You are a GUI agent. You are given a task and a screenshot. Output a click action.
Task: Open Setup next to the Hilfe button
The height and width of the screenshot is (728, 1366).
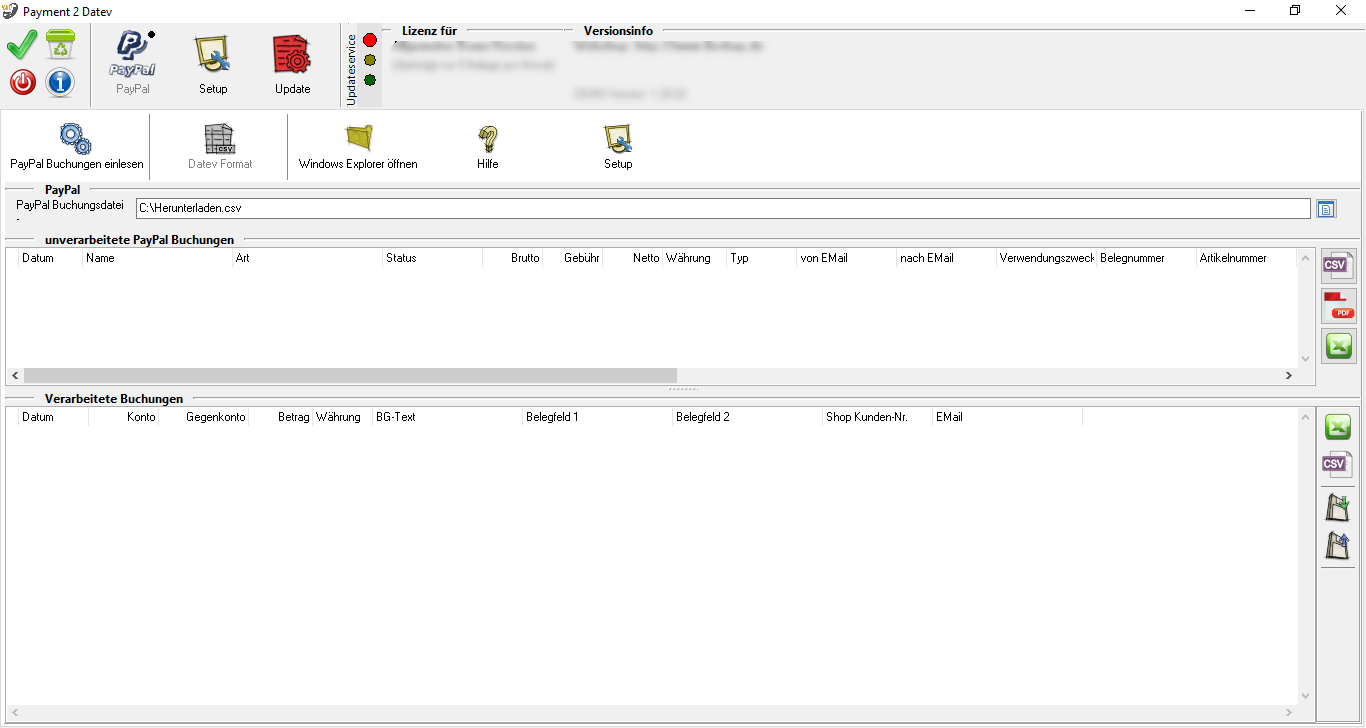pos(617,147)
